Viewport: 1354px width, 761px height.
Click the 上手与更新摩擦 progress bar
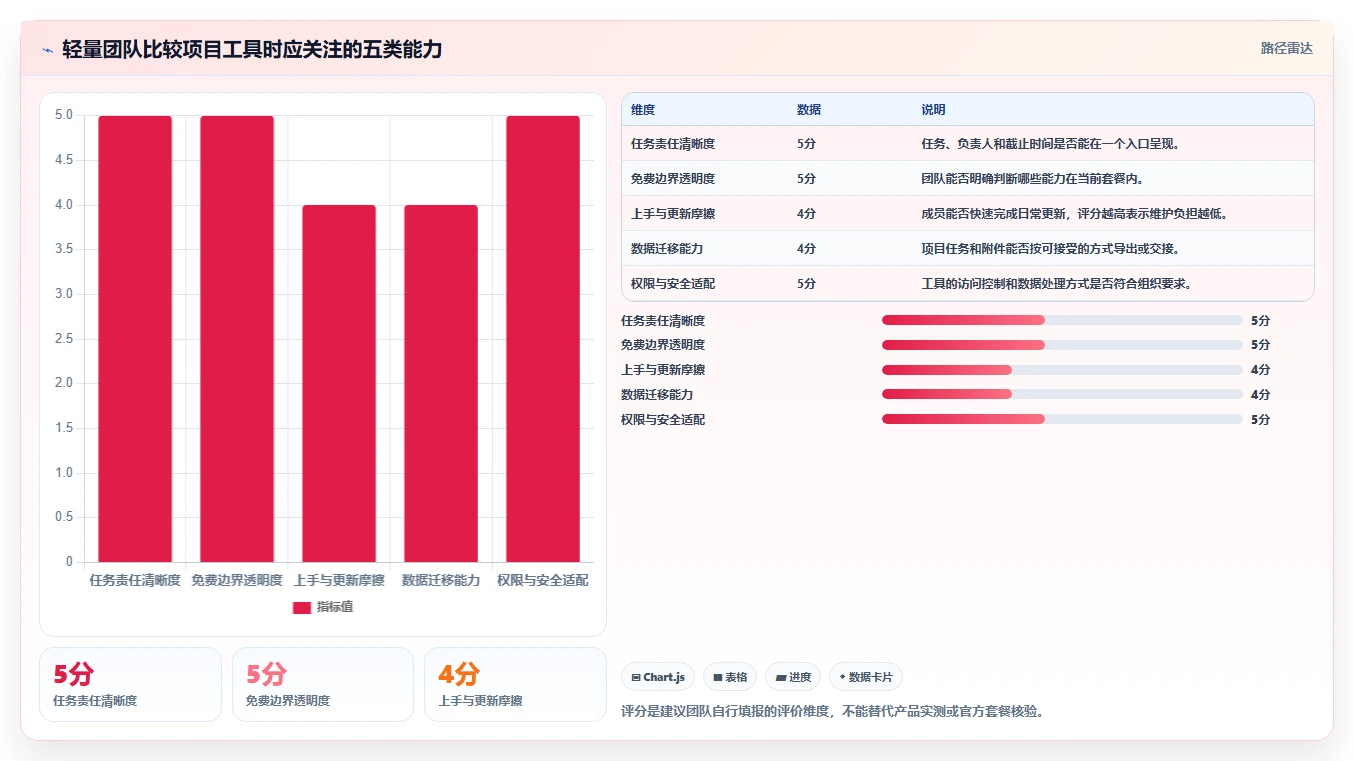point(1062,370)
